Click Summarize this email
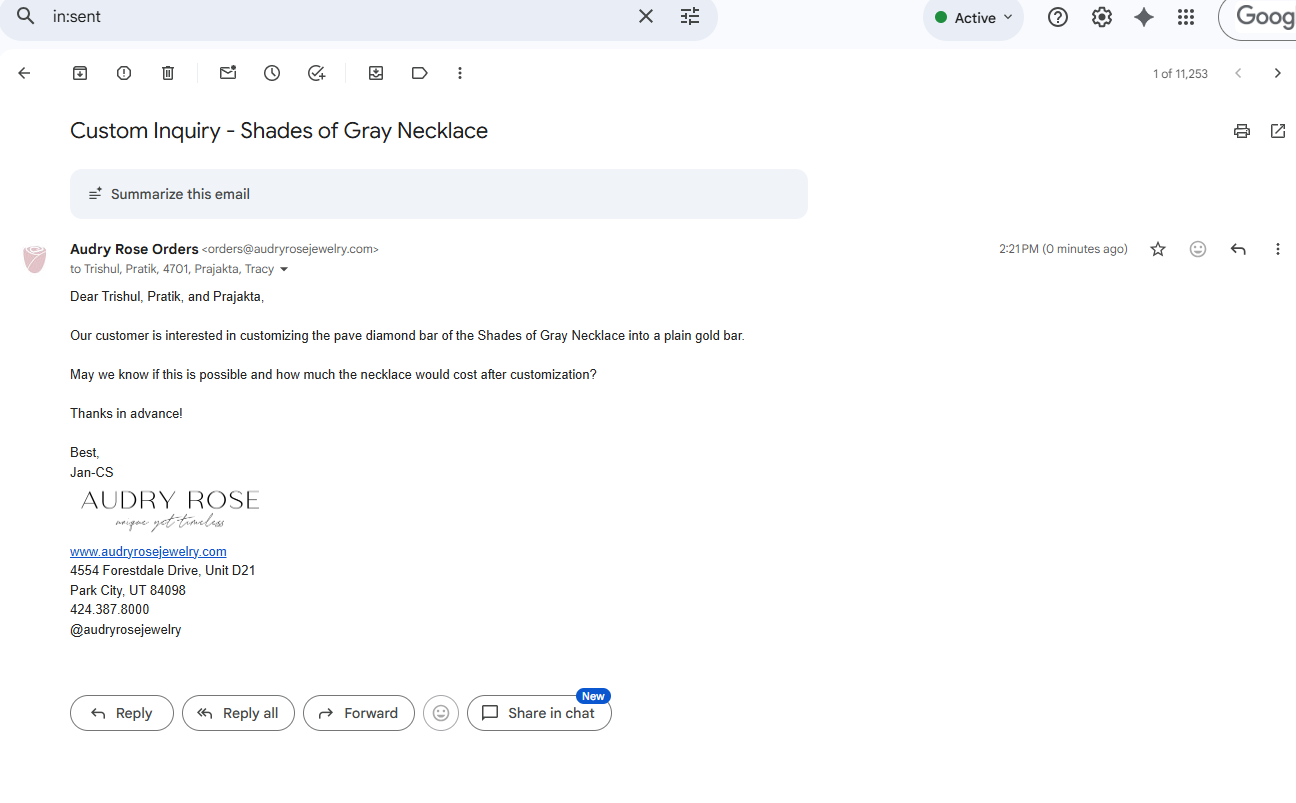Image resolution: width=1296 pixels, height=803 pixels. 439,194
